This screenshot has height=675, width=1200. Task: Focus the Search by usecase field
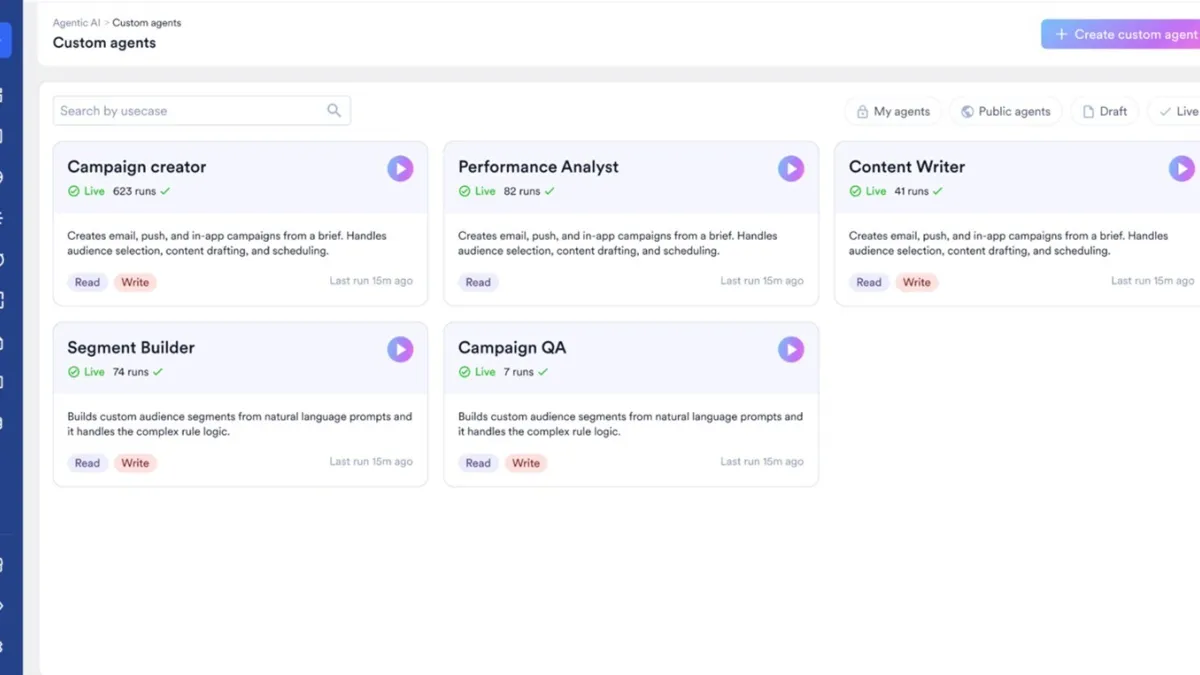(x=202, y=111)
